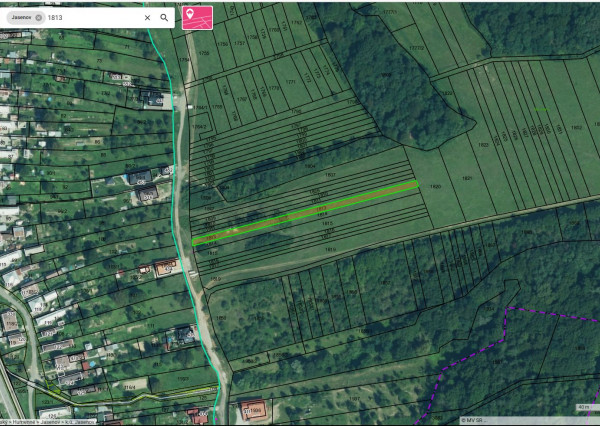
Task: Select parcel 1164 near bottom left
Action: tap(130, 384)
